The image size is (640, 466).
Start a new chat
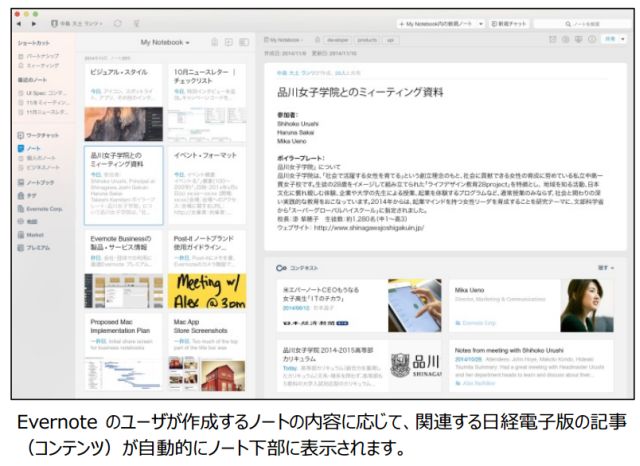(x=509, y=24)
